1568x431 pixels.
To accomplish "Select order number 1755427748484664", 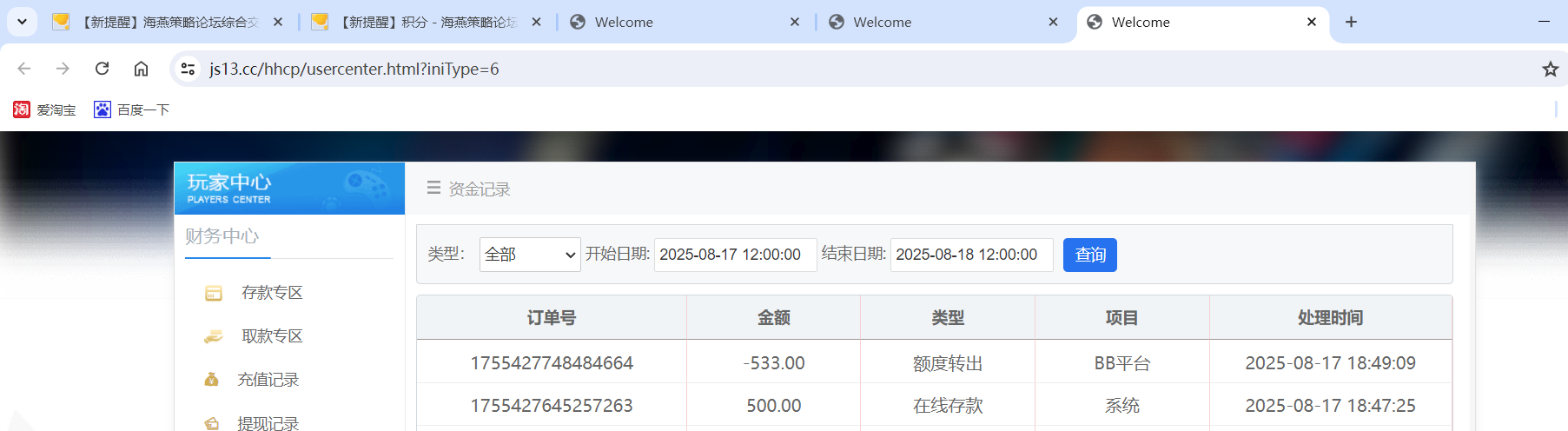I will click(x=552, y=363).
